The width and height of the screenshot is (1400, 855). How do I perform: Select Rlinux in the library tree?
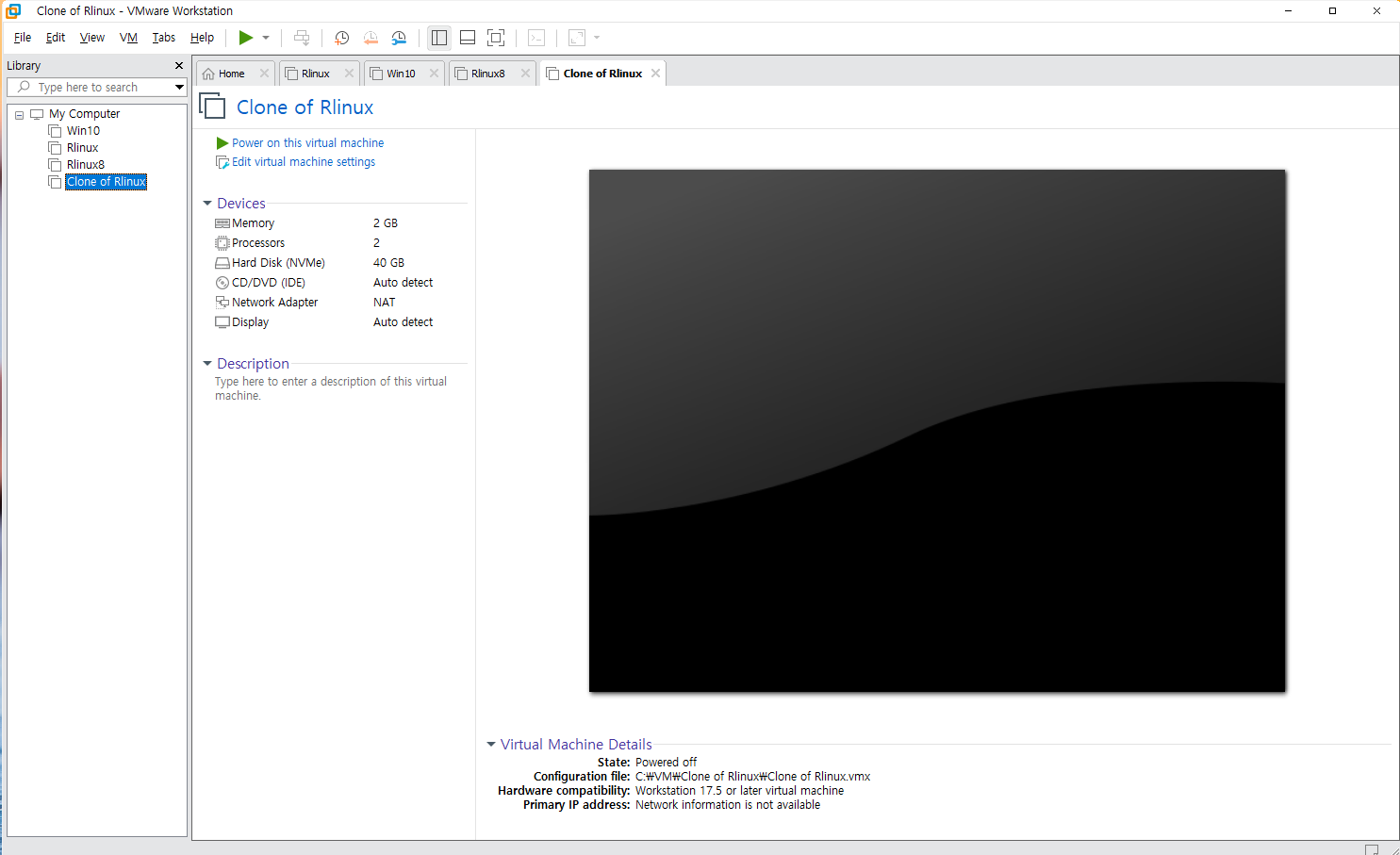(82, 148)
